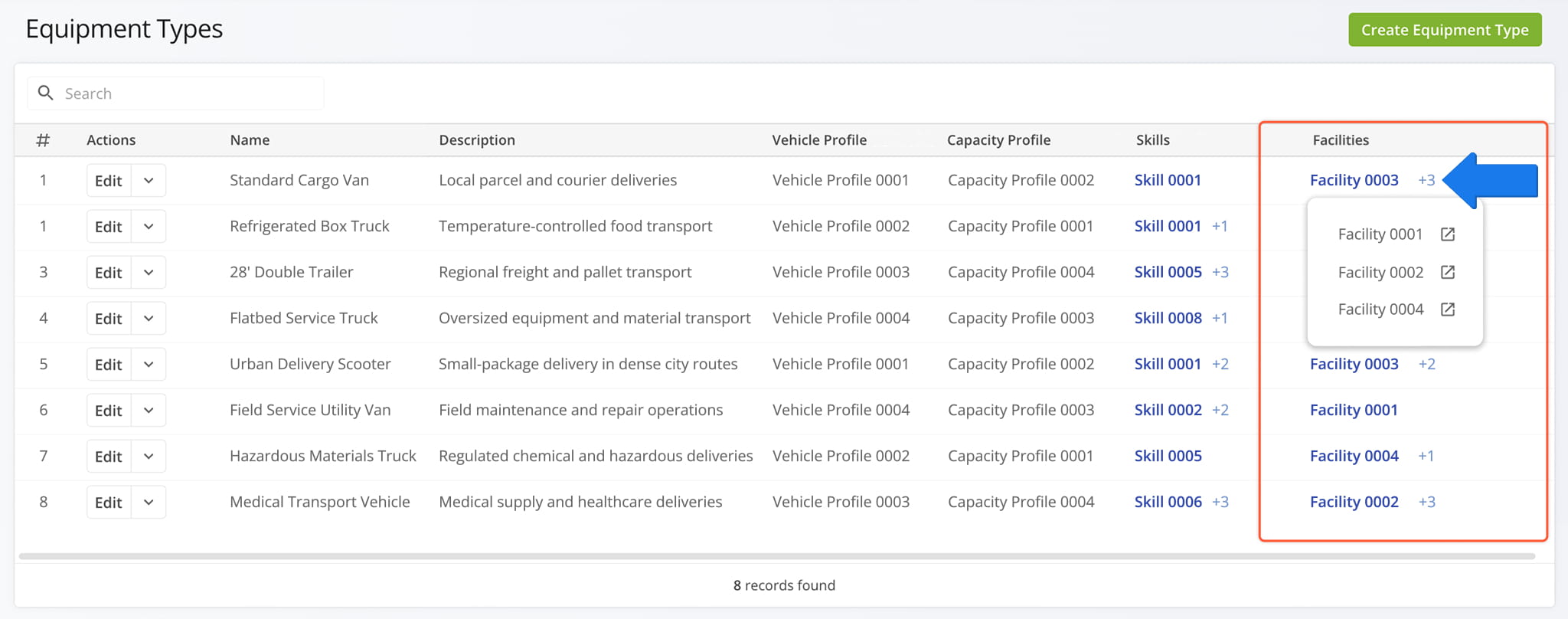The image size is (1568, 619).
Task: Open Skill 0002 link
Action: 1168,410
